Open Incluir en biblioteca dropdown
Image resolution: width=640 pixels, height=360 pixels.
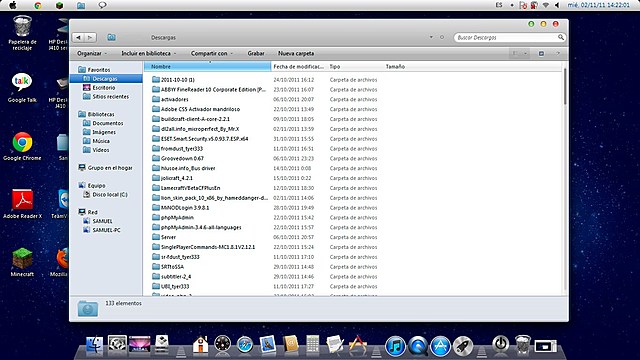[x=149, y=53]
